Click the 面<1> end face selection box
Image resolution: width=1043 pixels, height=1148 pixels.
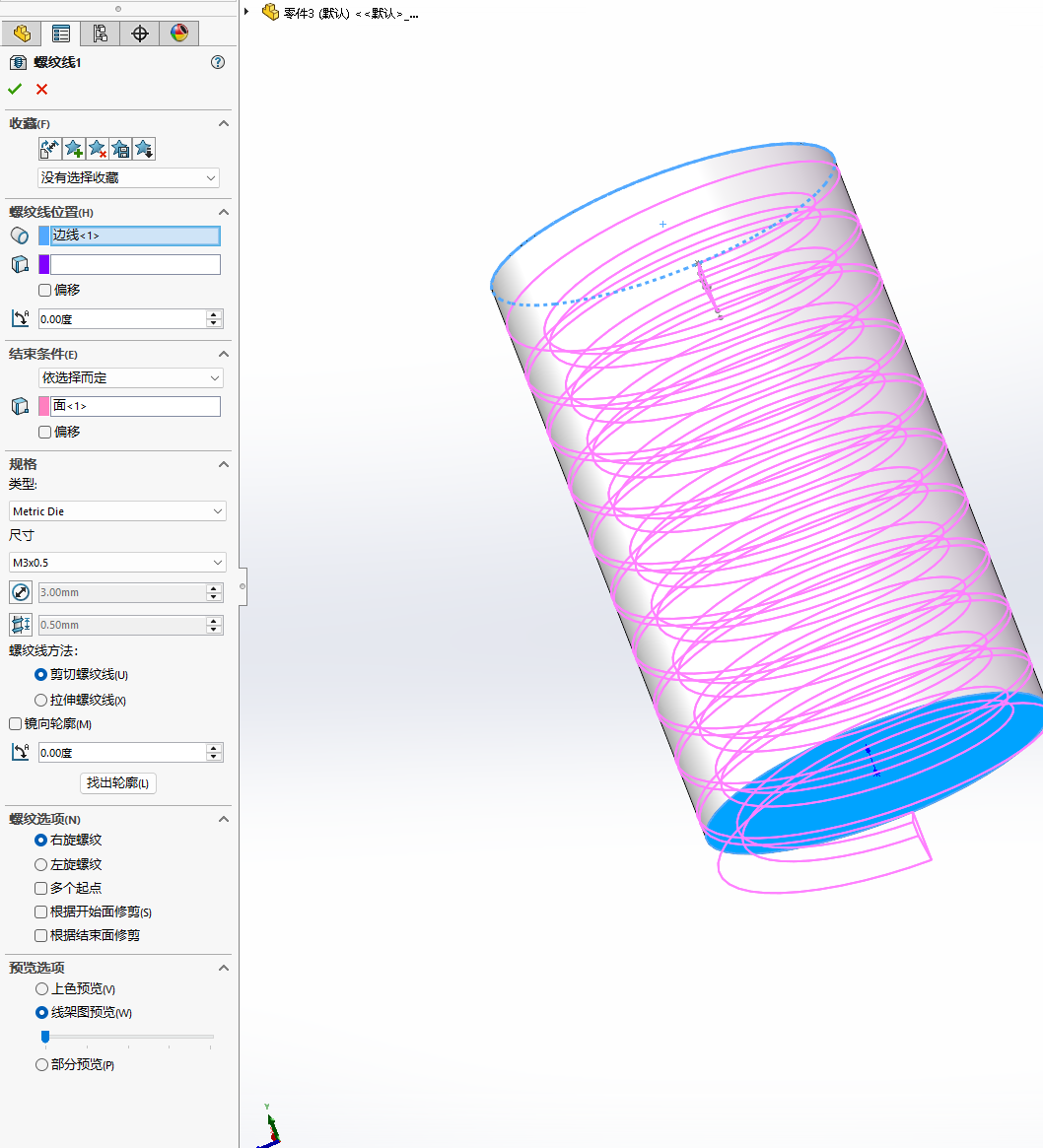click(135, 406)
